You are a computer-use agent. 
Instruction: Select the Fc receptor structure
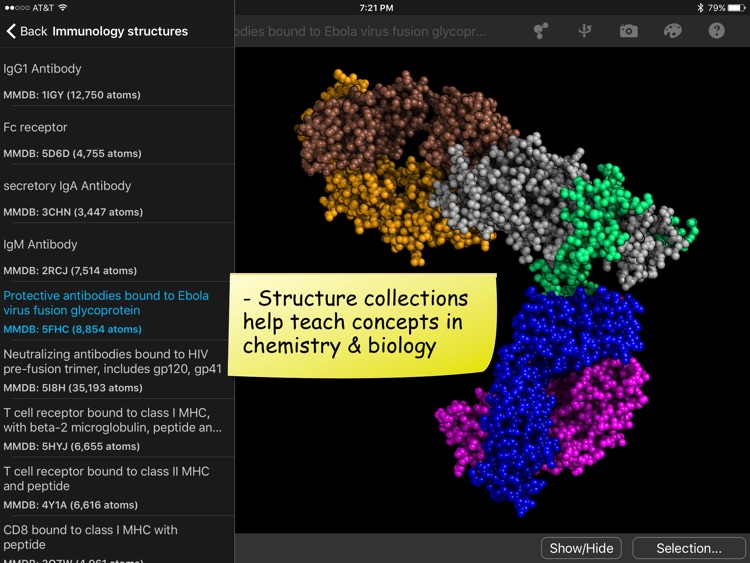117,135
